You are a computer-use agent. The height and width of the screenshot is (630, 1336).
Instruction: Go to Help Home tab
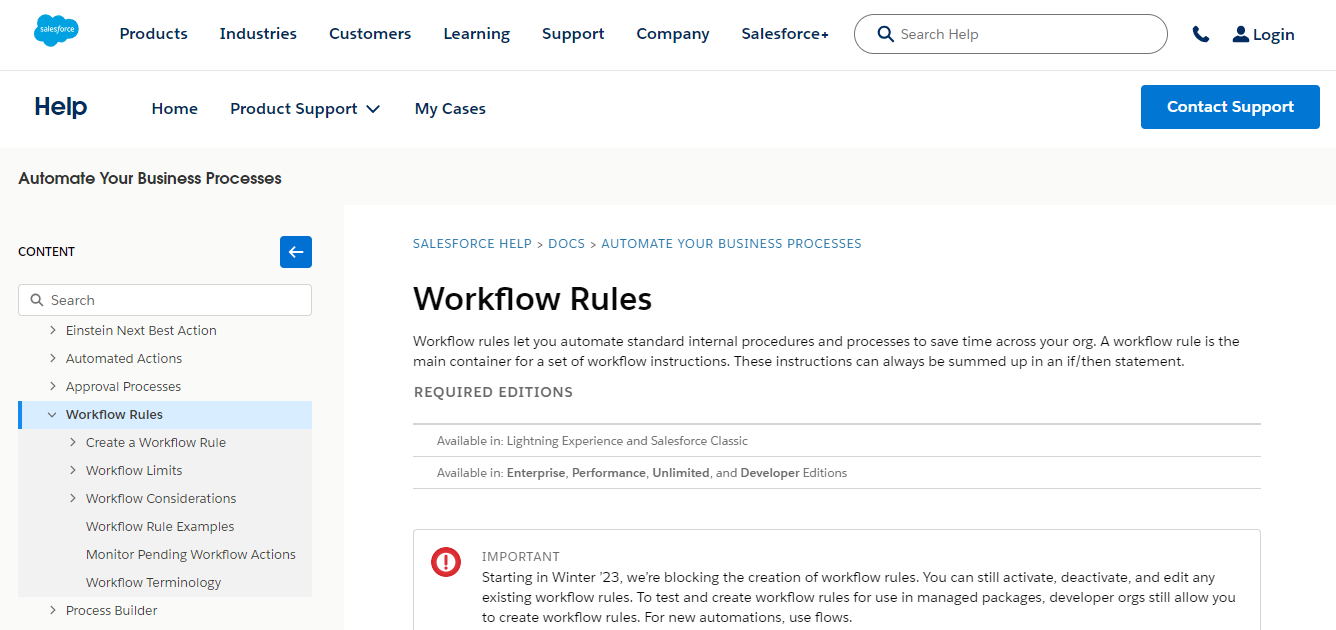tap(175, 109)
